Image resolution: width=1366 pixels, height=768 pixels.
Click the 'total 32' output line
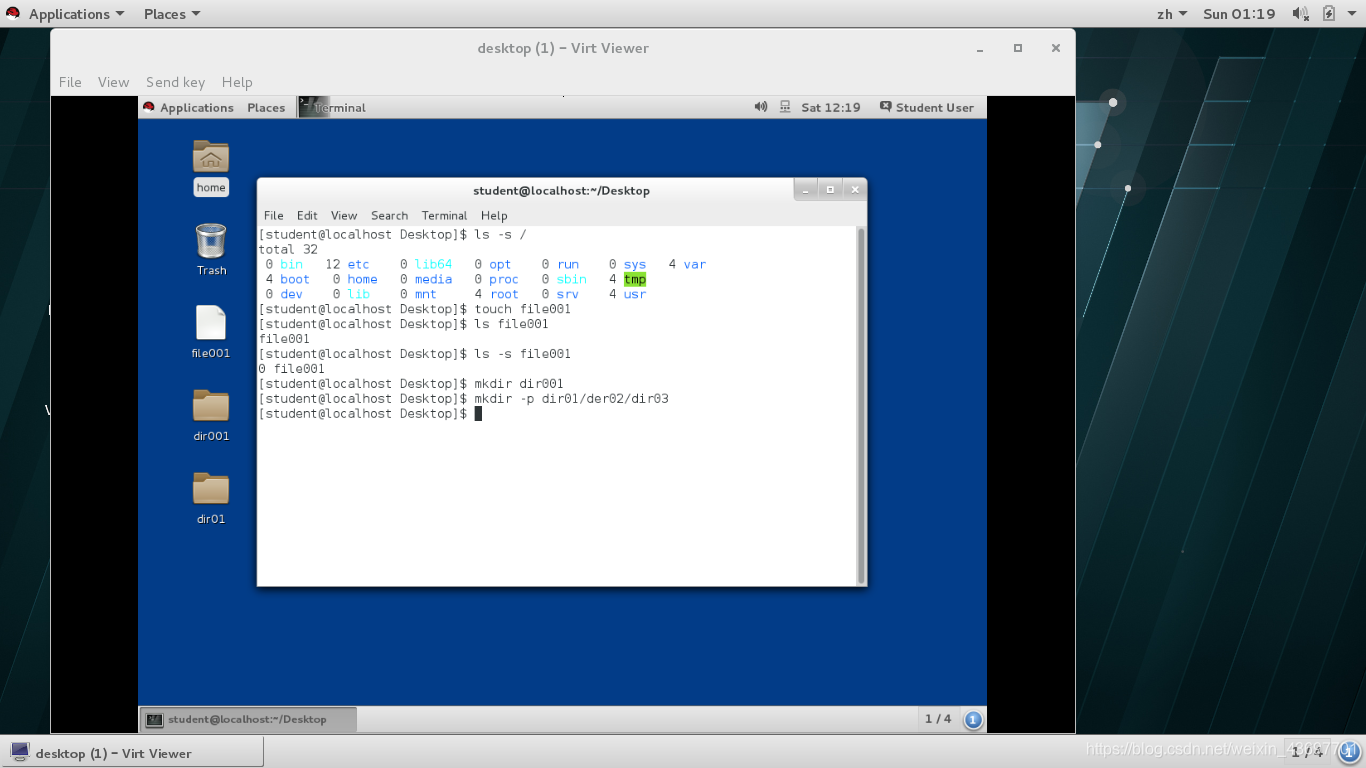coord(288,249)
